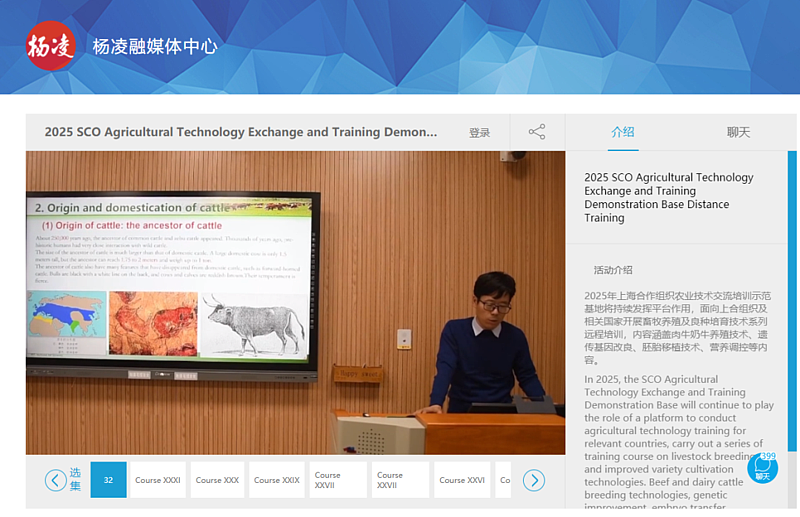Click the truncated video title above the player

pyautogui.click(x=241, y=132)
